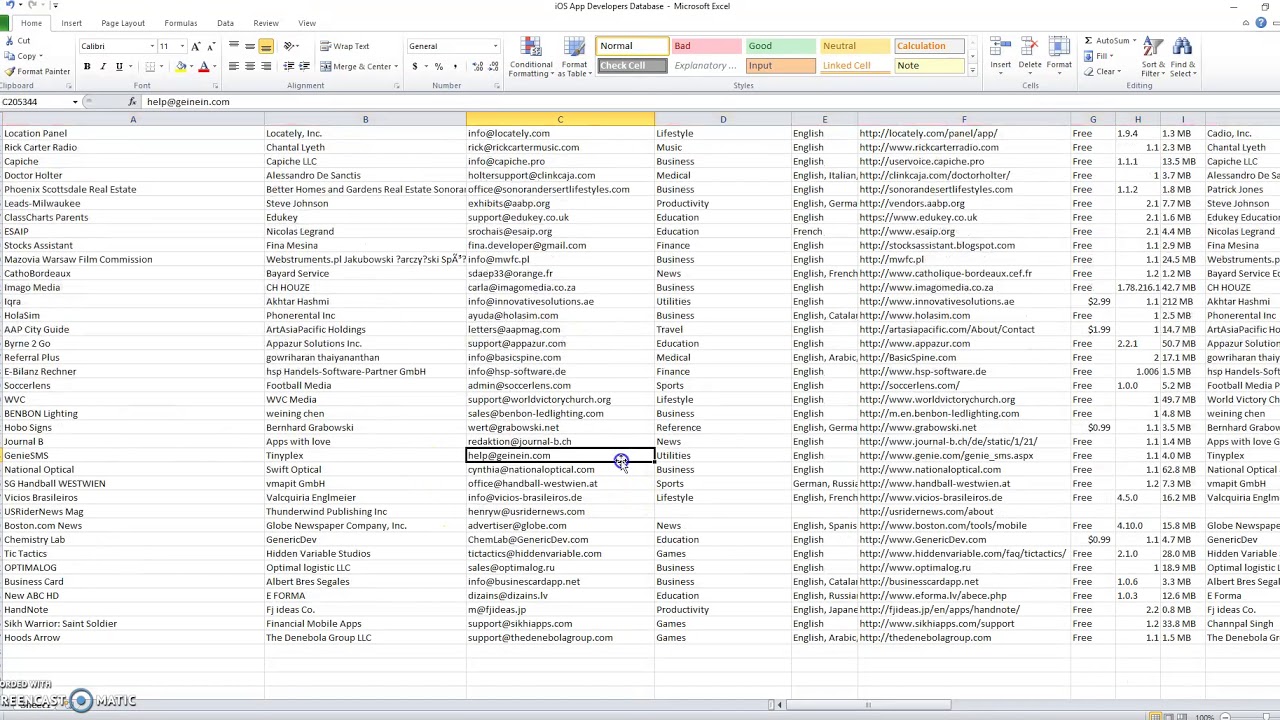The height and width of the screenshot is (720, 1280).
Task: Open the Formulas tab
Action: click(181, 23)
